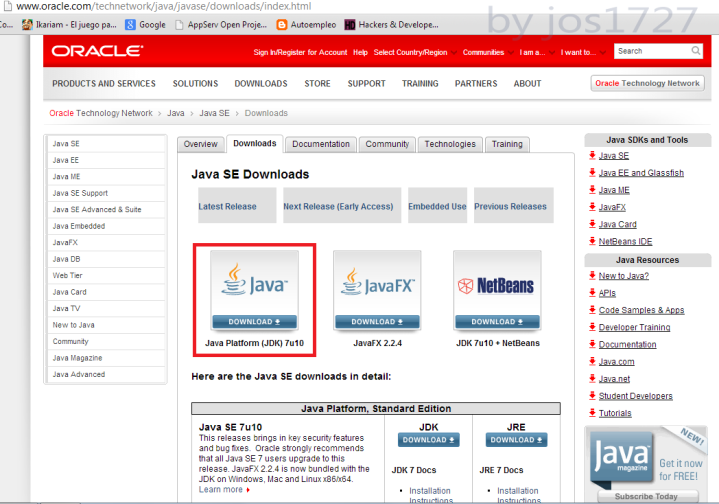This screenshot has width=719, height=504.
Task: Expand the 'I want to...' dropdown
Action: (583, 52)
